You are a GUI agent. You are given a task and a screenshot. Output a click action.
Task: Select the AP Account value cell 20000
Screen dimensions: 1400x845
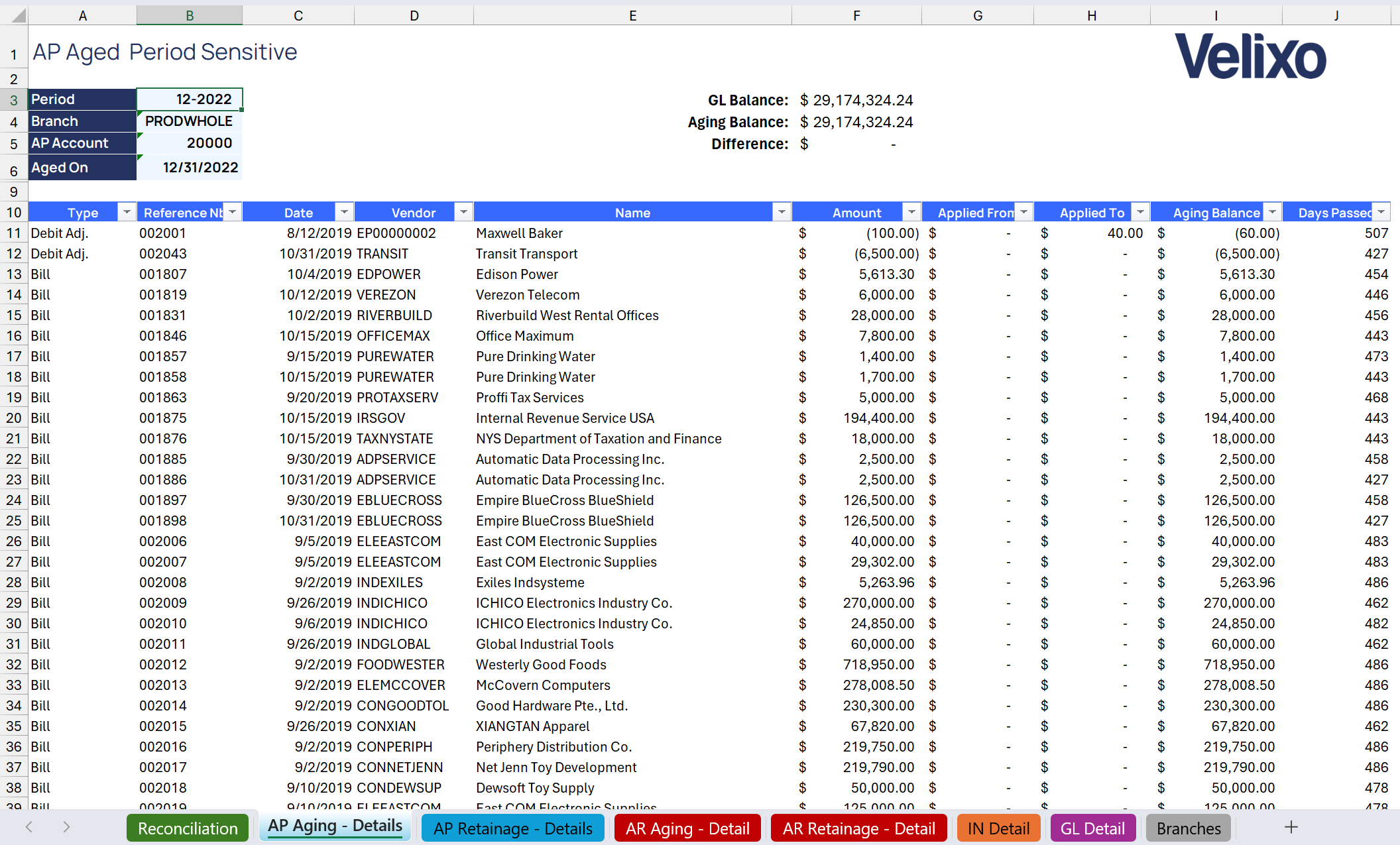[x=190, y=143]
